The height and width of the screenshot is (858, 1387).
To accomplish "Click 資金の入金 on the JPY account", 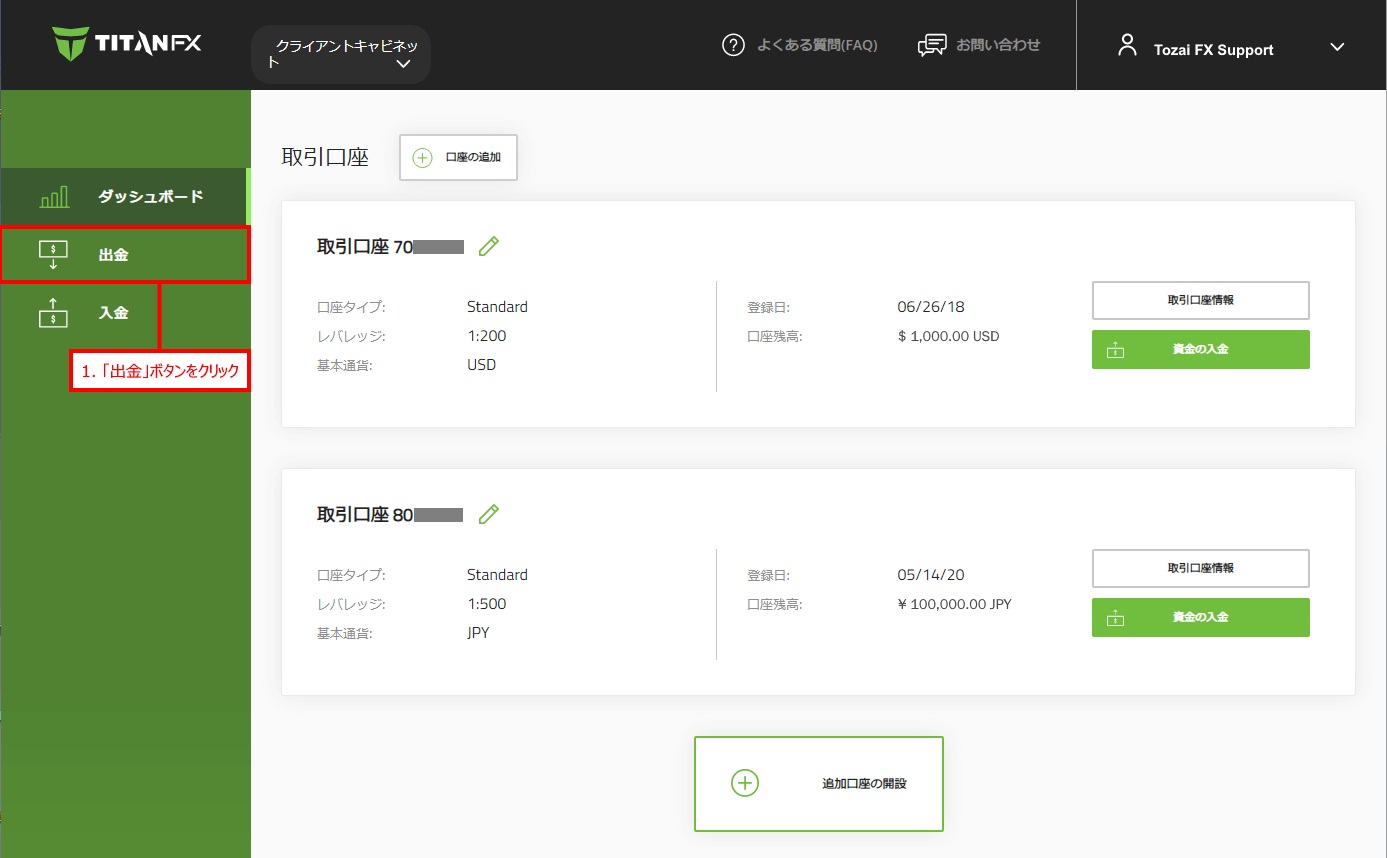I will 1200,617.
